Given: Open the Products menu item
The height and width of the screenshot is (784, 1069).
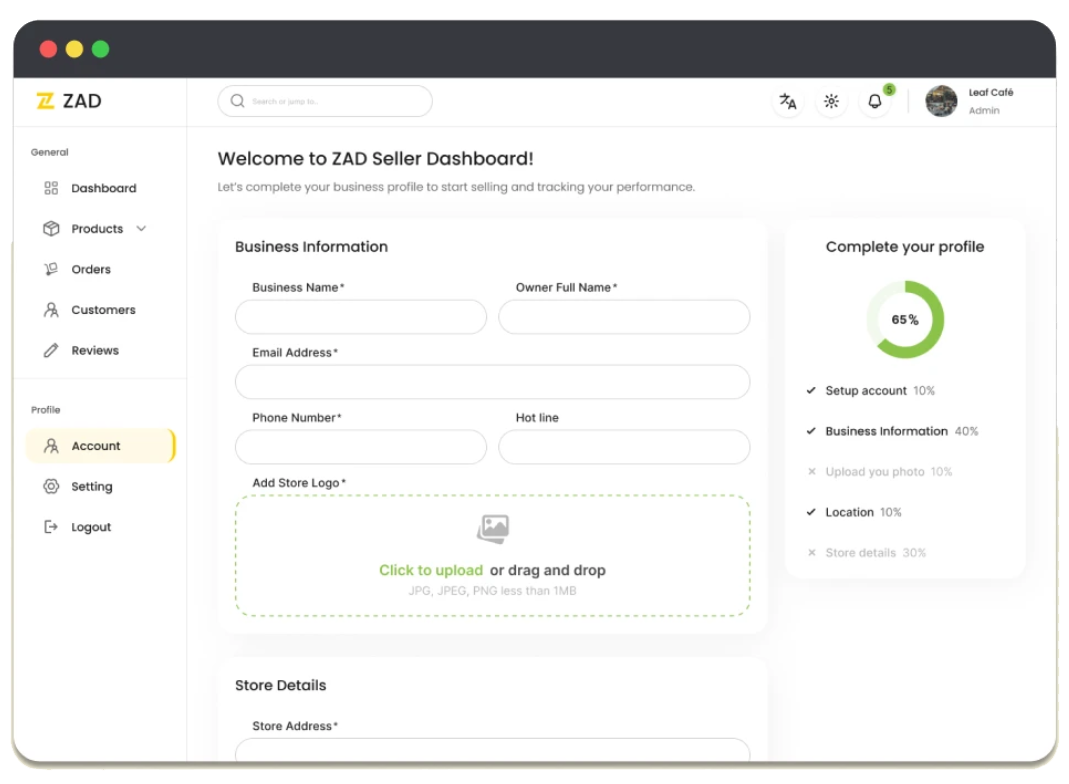Looking at the screenshot, I should (x=96, y=229).
